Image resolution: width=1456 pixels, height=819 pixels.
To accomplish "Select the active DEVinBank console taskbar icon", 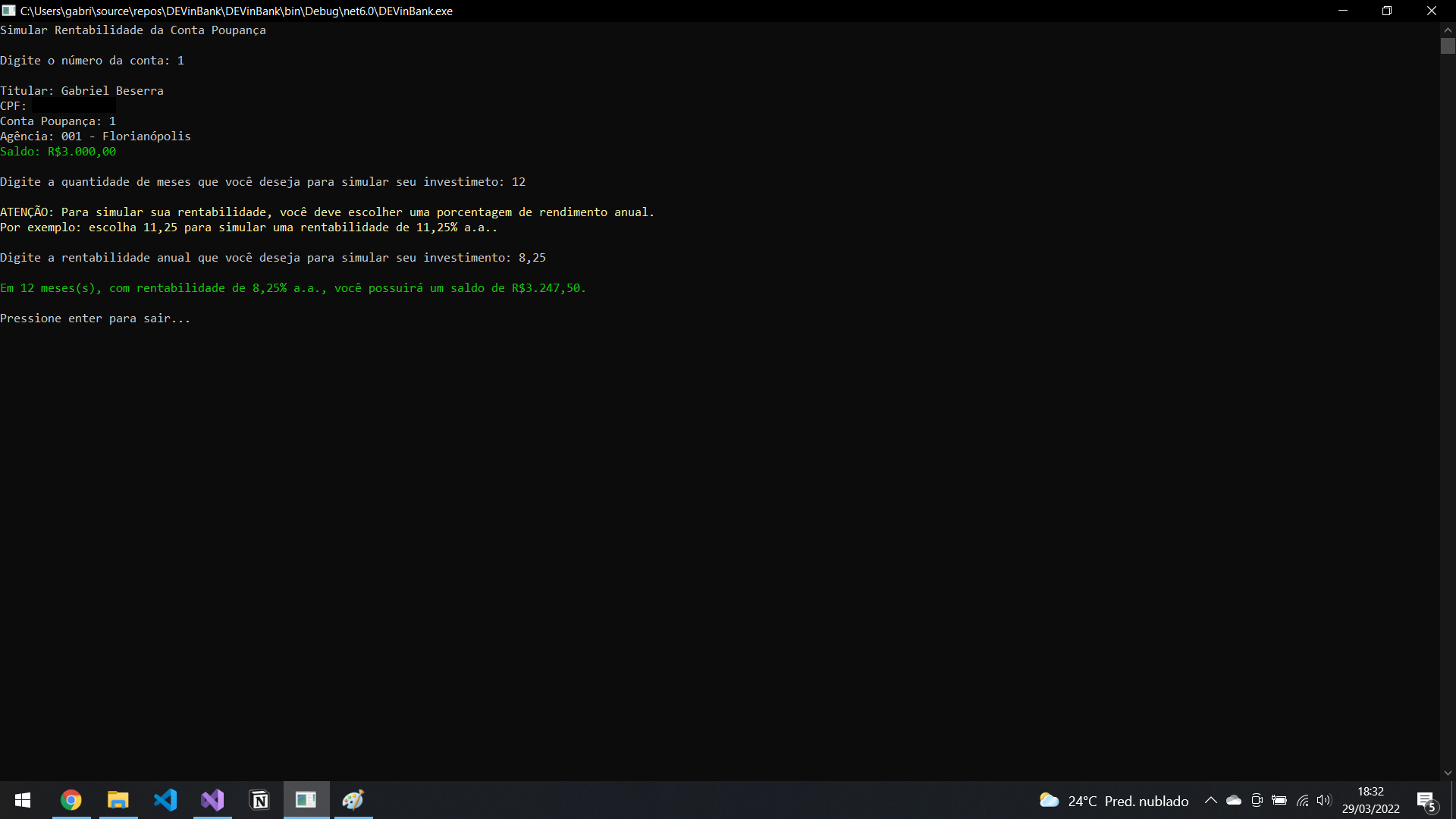I will [x=306, y=800].
